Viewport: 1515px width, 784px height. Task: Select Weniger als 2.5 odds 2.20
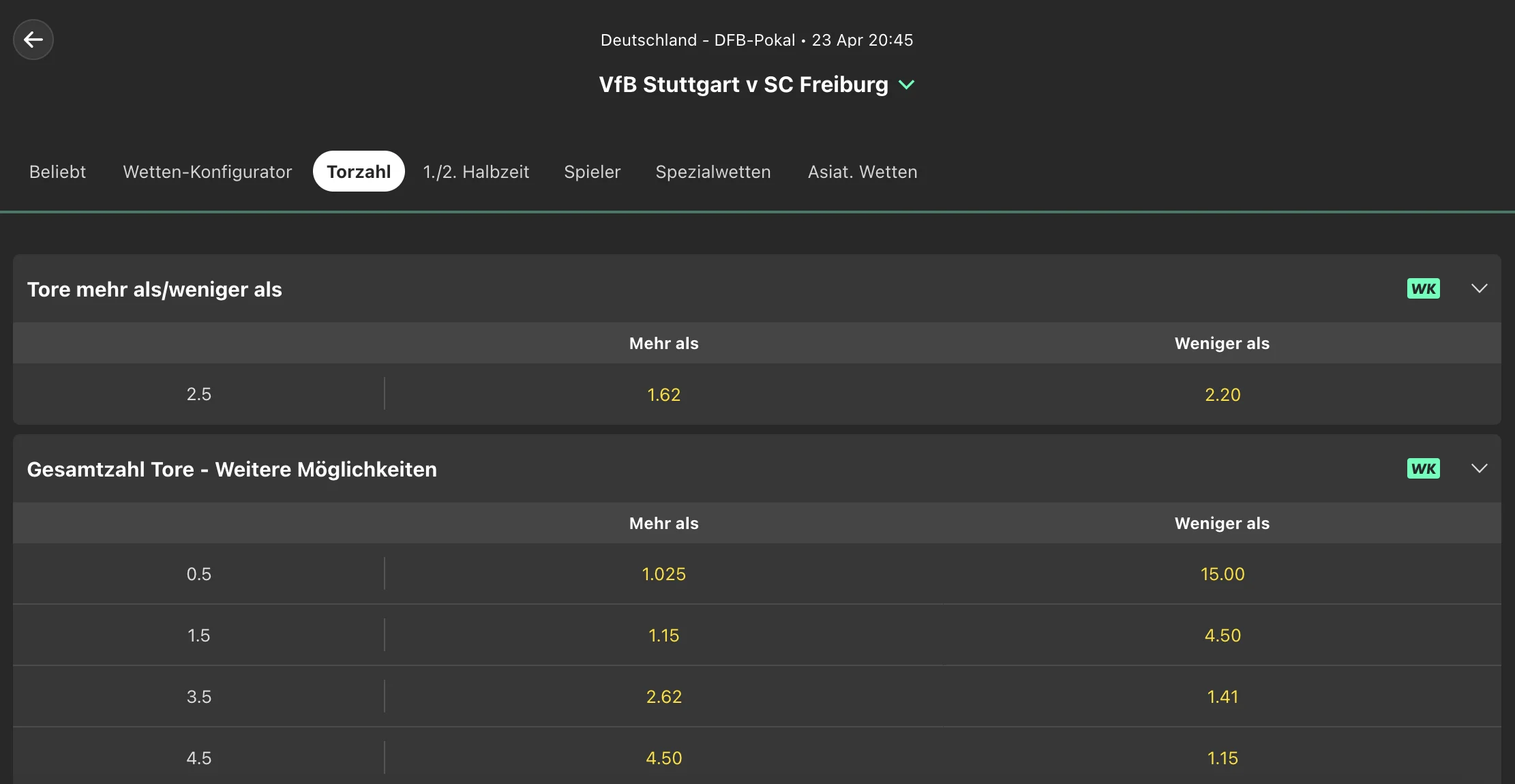(1222, 395)
